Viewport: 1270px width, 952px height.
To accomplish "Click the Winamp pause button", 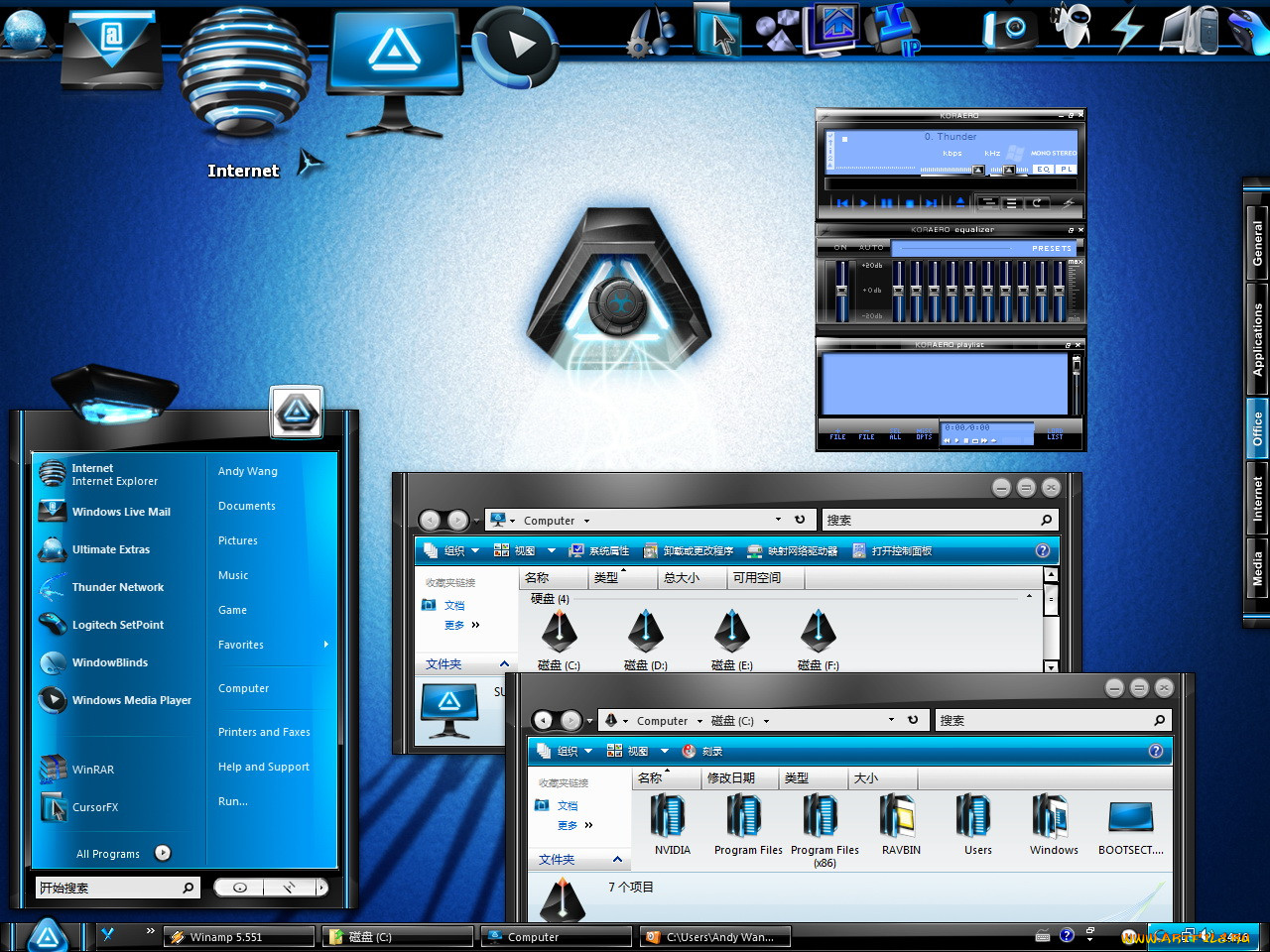I will click(x=886, y=203).
